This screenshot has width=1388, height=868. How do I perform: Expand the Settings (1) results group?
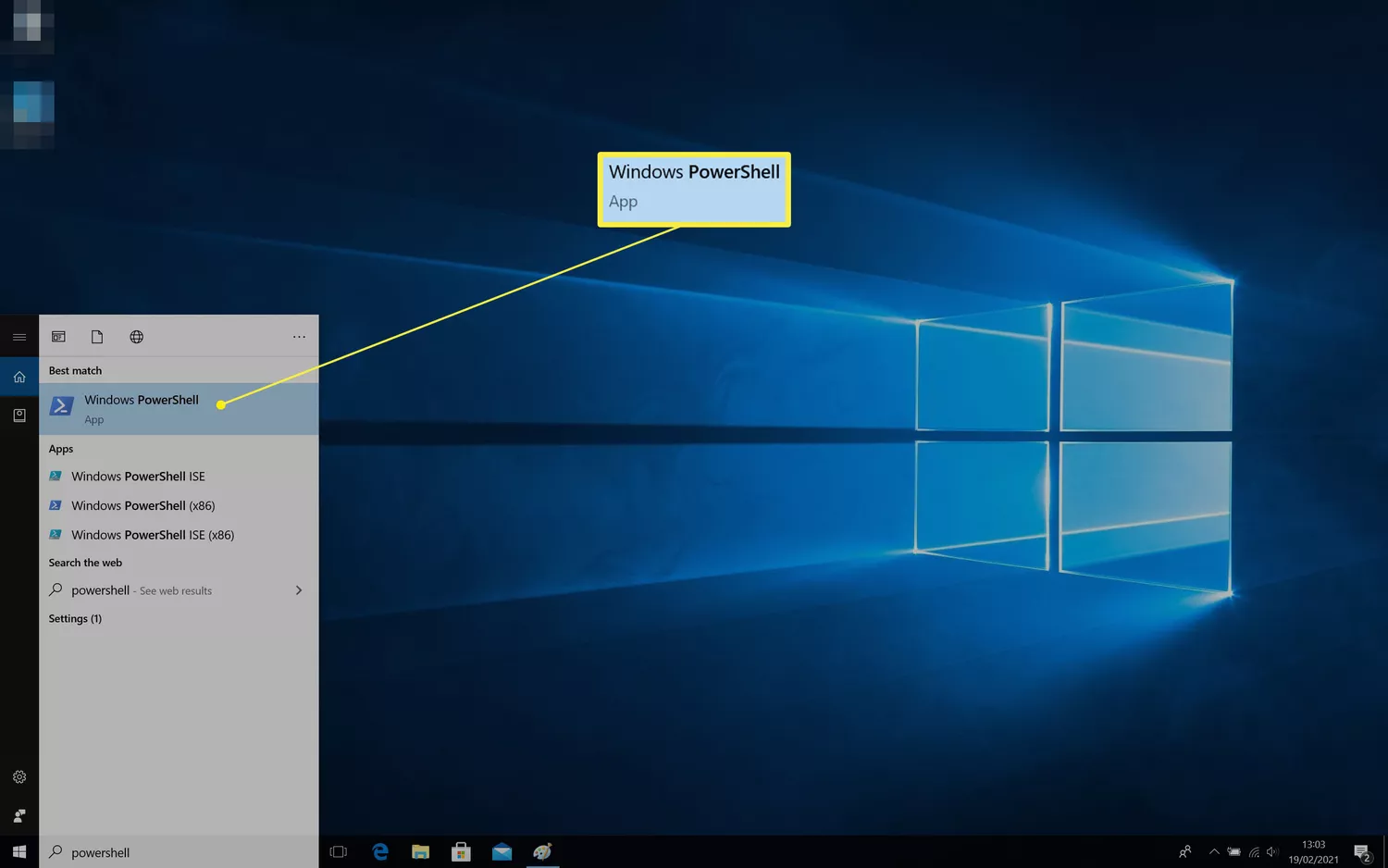point(75,619)
